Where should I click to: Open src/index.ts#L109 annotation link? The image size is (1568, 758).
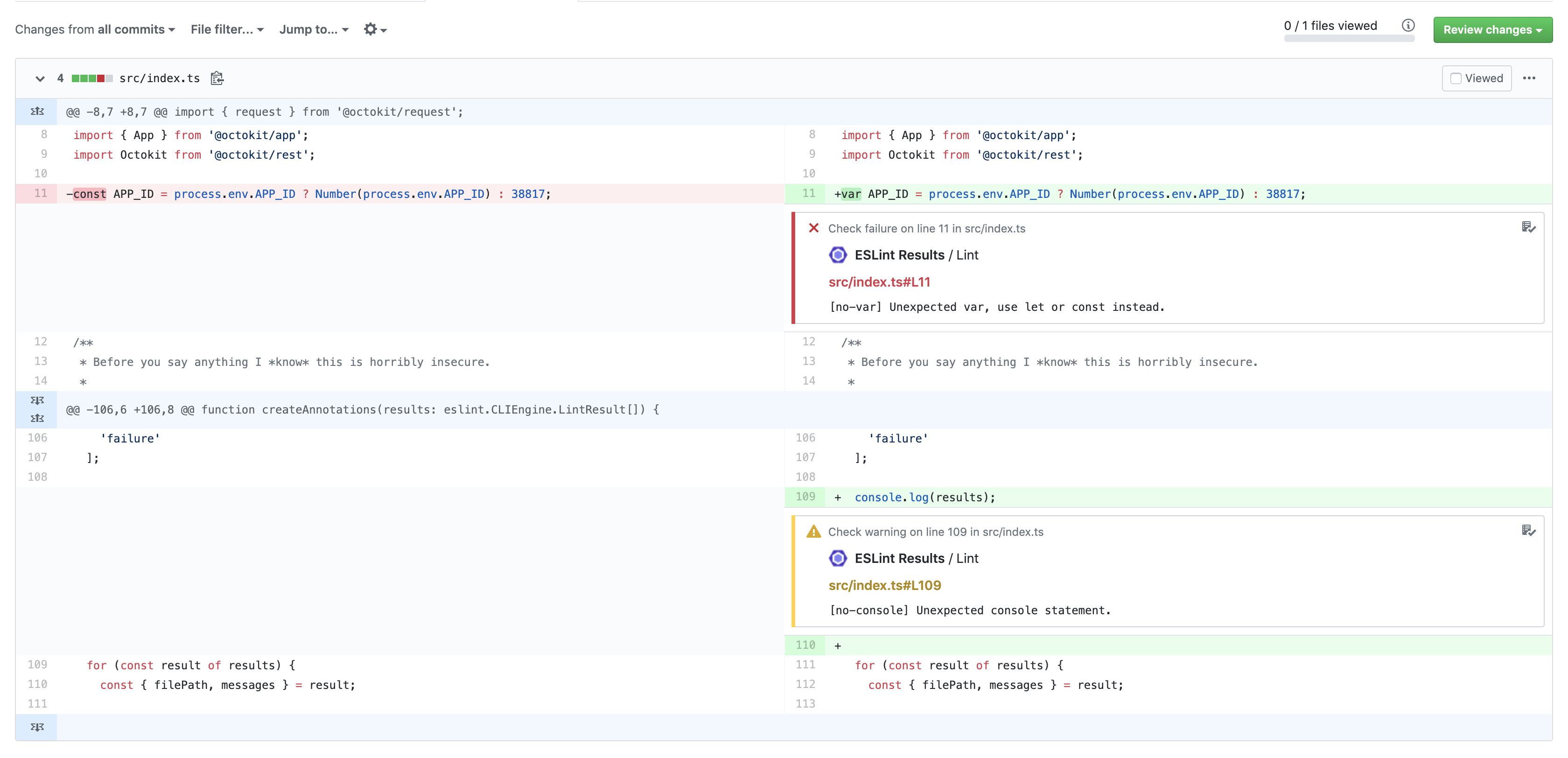pos(884,585)
